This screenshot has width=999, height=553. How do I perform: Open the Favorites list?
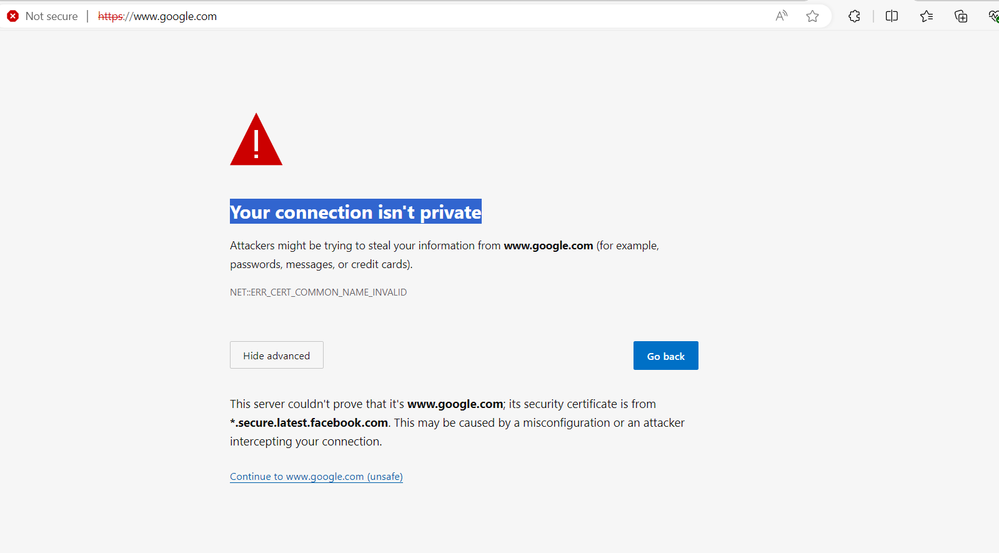click(927, 16)
